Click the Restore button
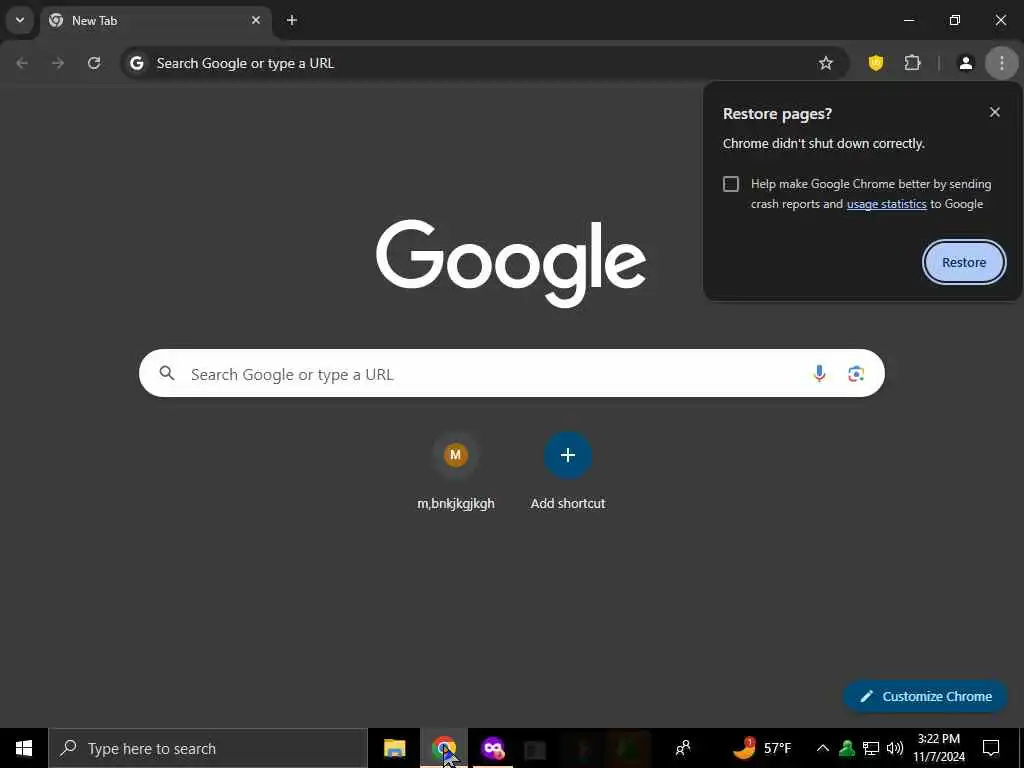 964,263
